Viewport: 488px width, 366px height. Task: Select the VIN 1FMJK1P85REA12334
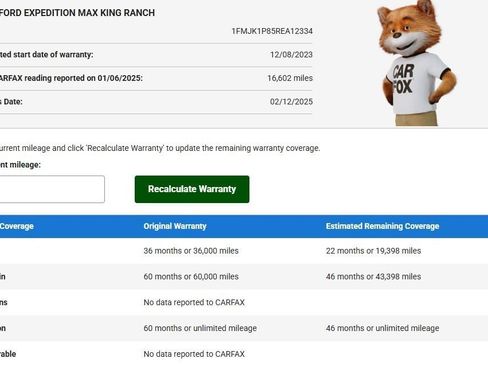272,31
